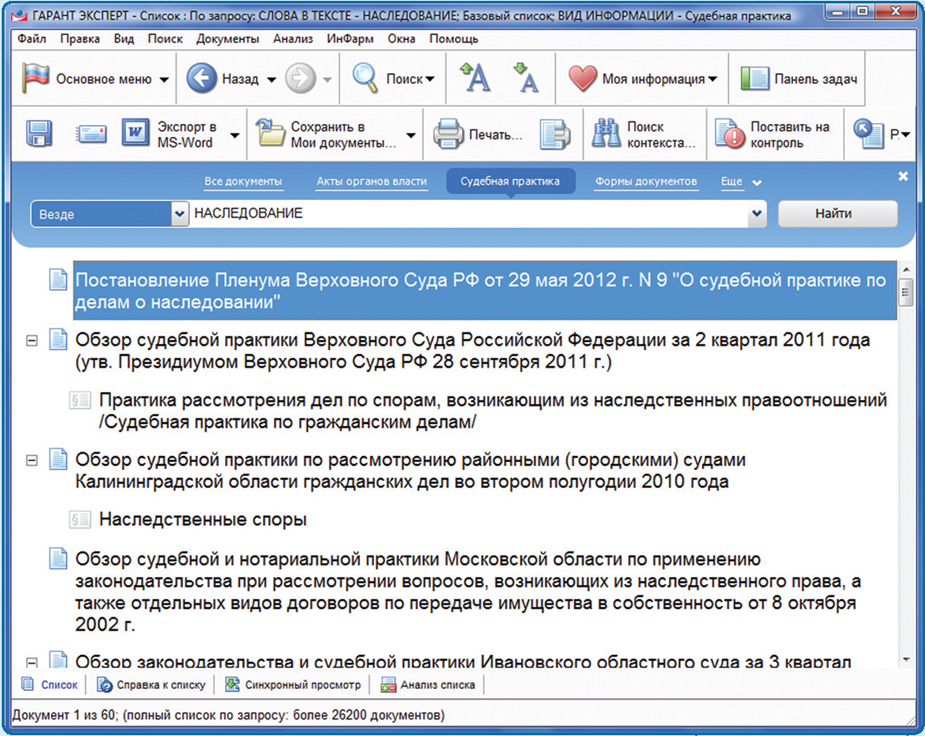Click the envelope send-by-email icon
Screen dimensions: 925x736
point(91,134)
